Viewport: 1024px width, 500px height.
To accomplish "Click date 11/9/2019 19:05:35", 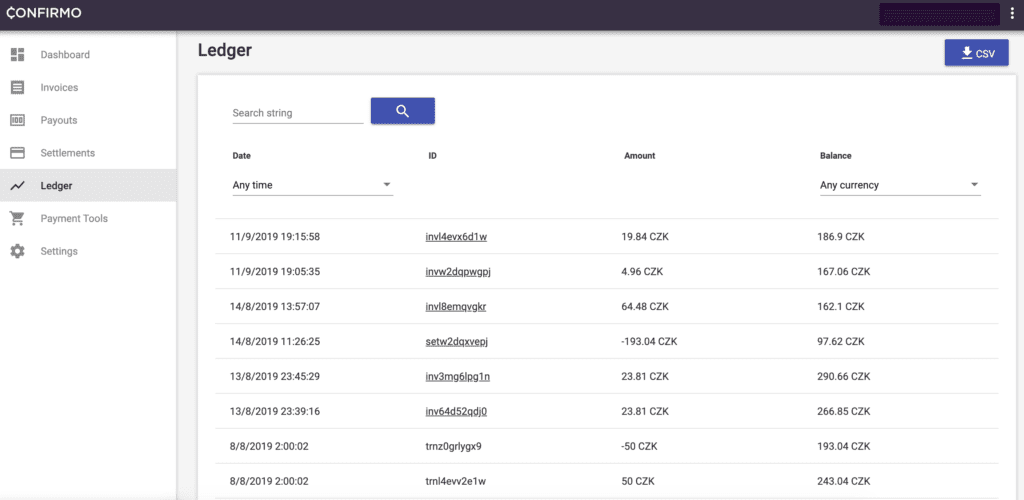I will coord(275,272).
